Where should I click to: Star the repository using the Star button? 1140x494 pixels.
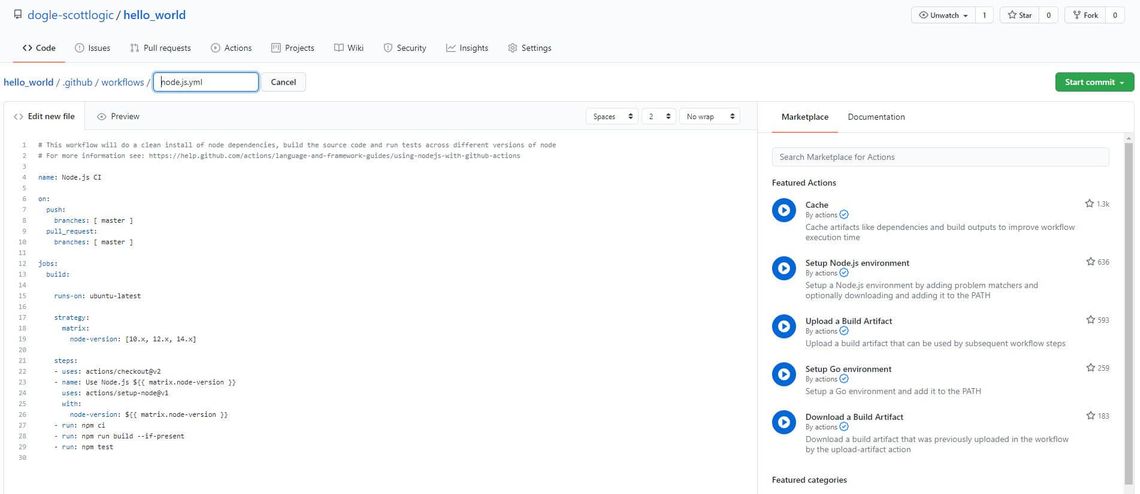pos(1020,15)
